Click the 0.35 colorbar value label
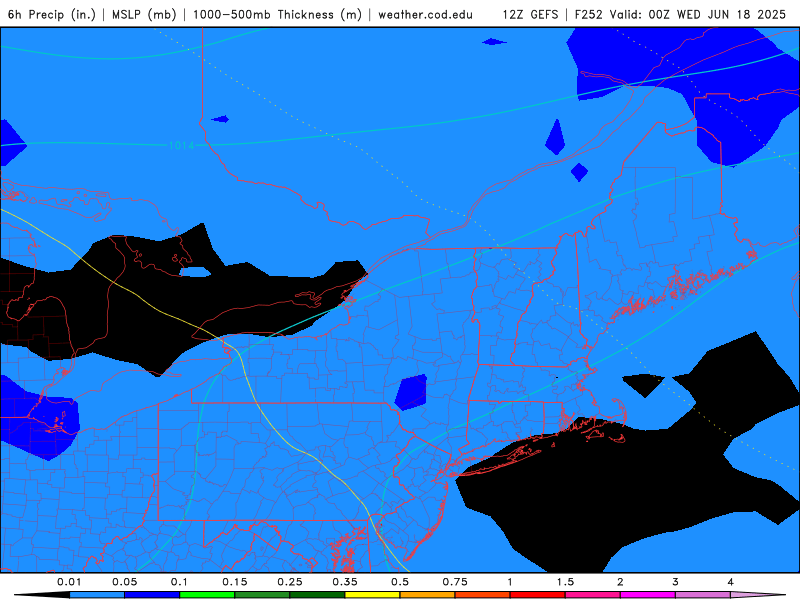Viewport: 800px width, 600px height. click(345, 582)
